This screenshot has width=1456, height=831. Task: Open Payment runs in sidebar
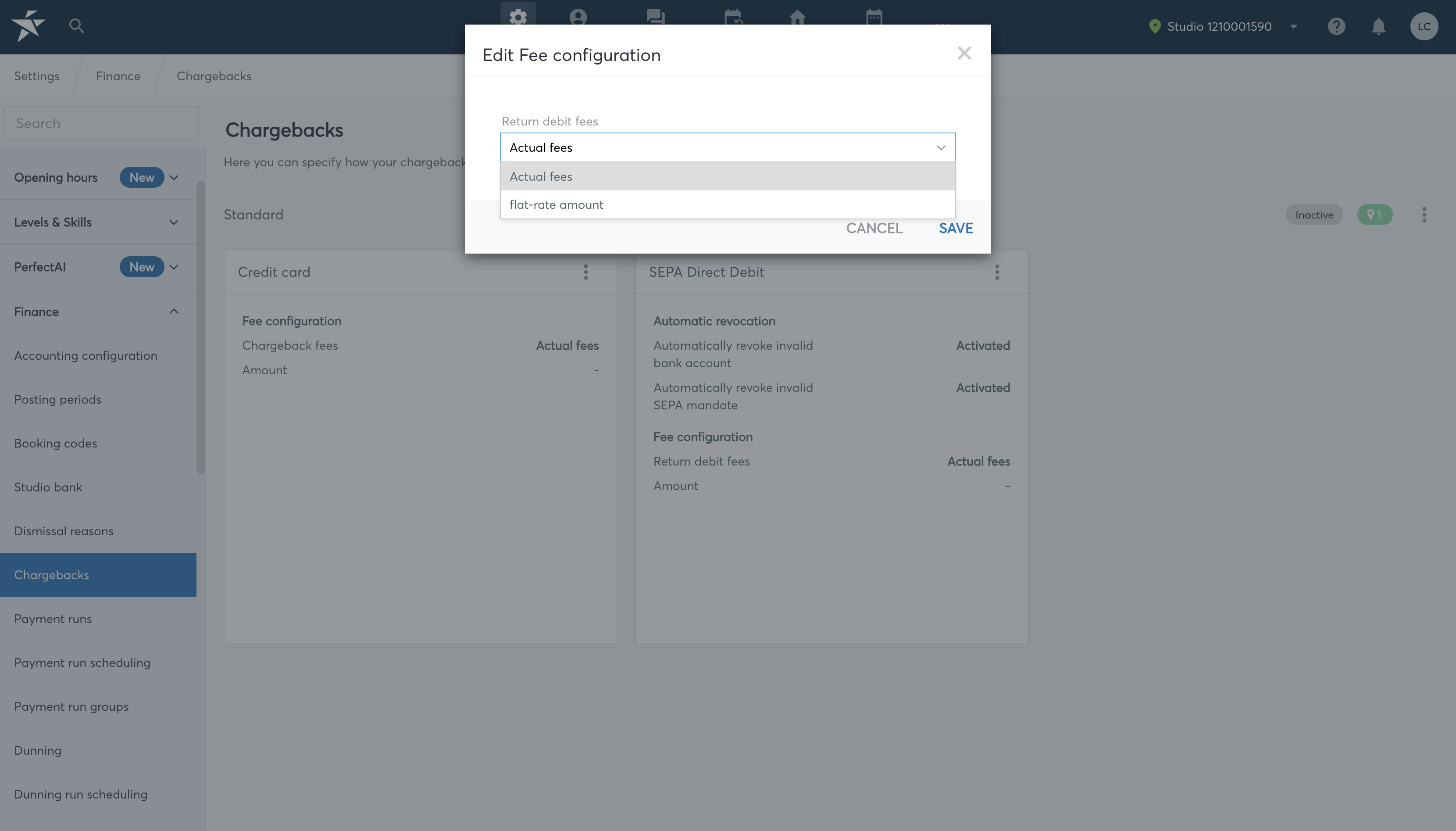pyautogui.click(x=98, y=619)
